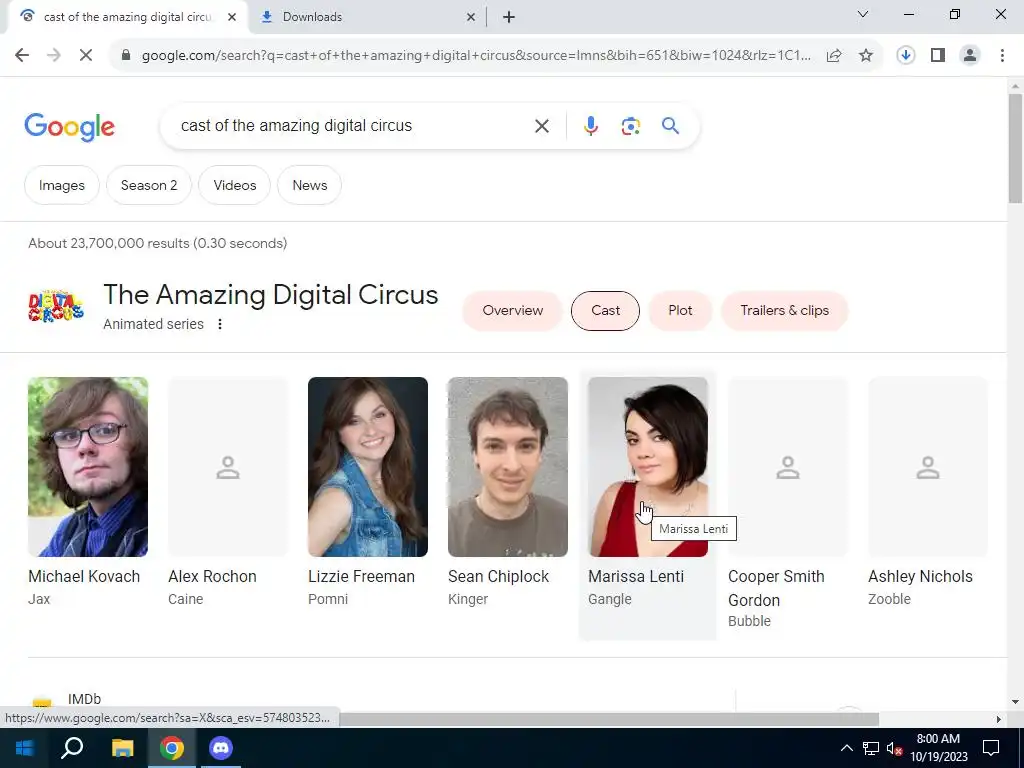Select the Cast chip
The image size is (1024, 768).
605,310
